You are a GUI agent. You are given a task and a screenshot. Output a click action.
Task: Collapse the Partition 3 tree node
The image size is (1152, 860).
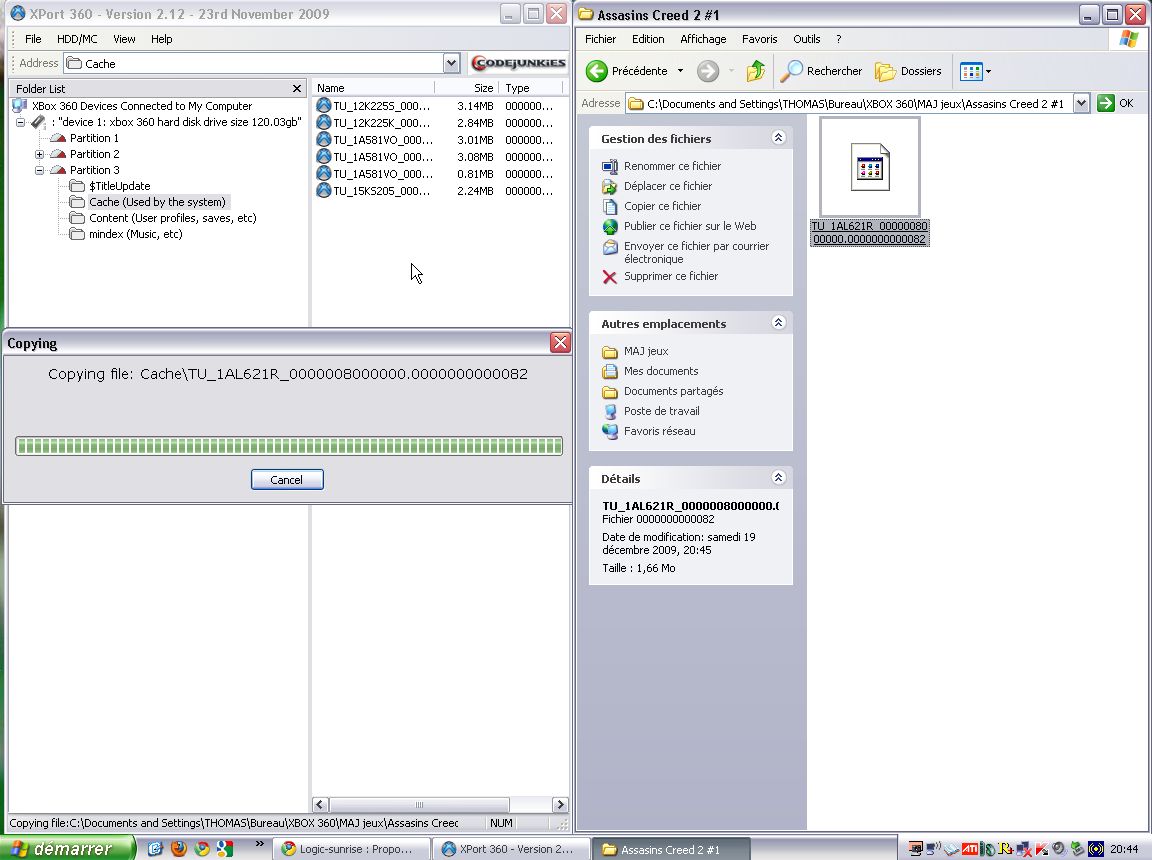tap(39, 170)
